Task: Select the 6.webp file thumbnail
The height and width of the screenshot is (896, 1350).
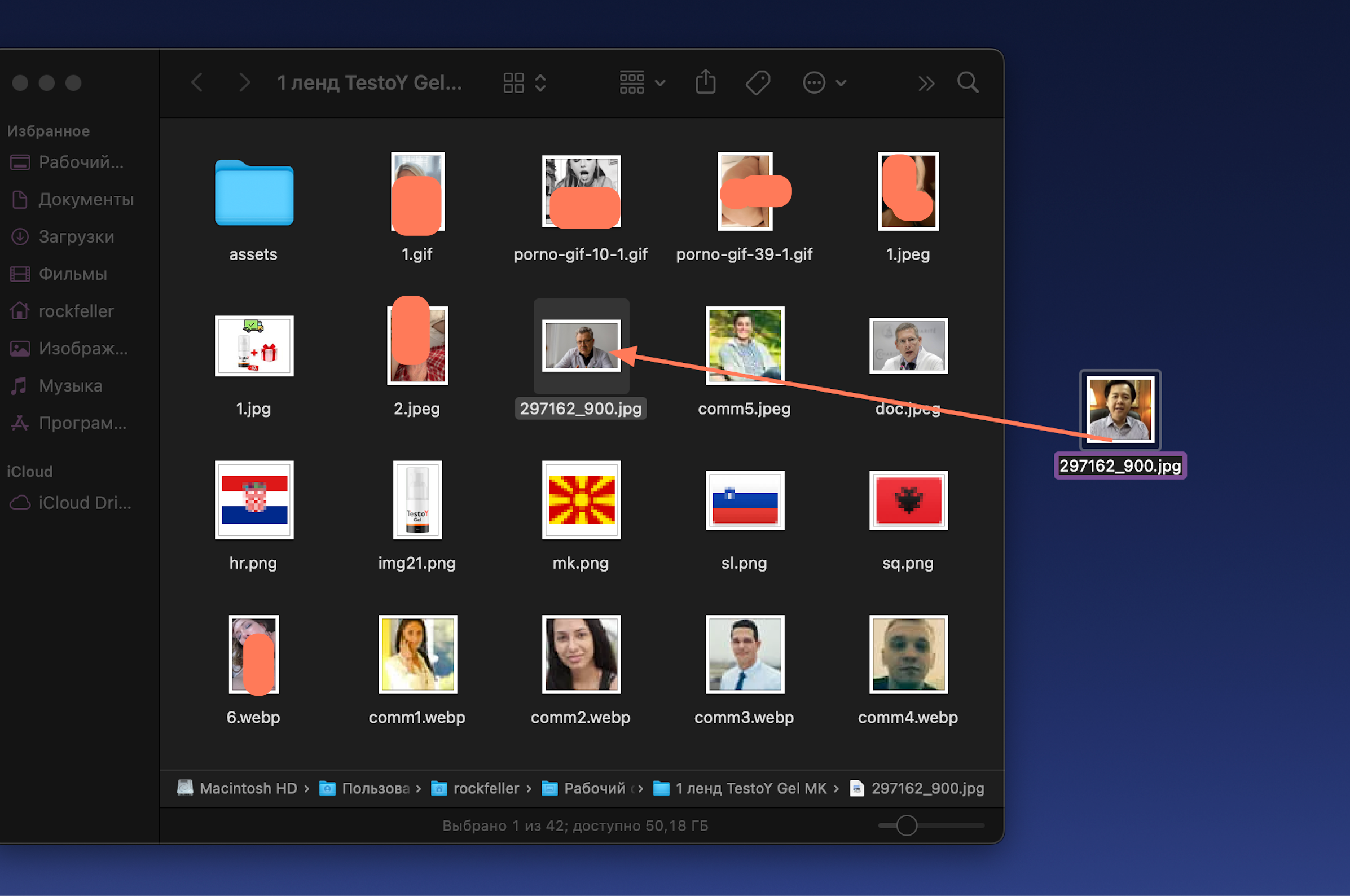Action: (254, 655)
